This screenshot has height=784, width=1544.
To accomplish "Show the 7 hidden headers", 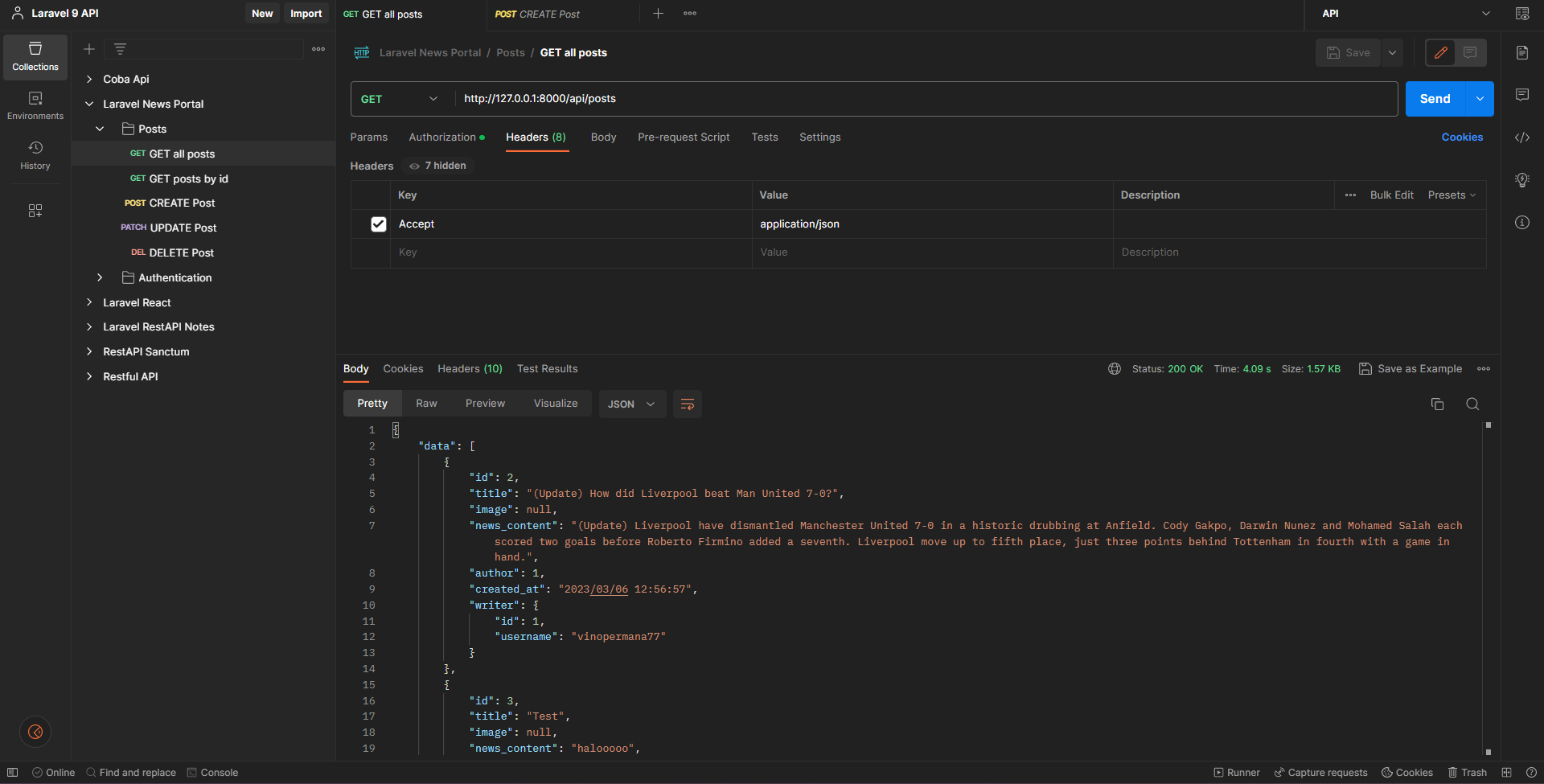I will [x=438, y=166].
